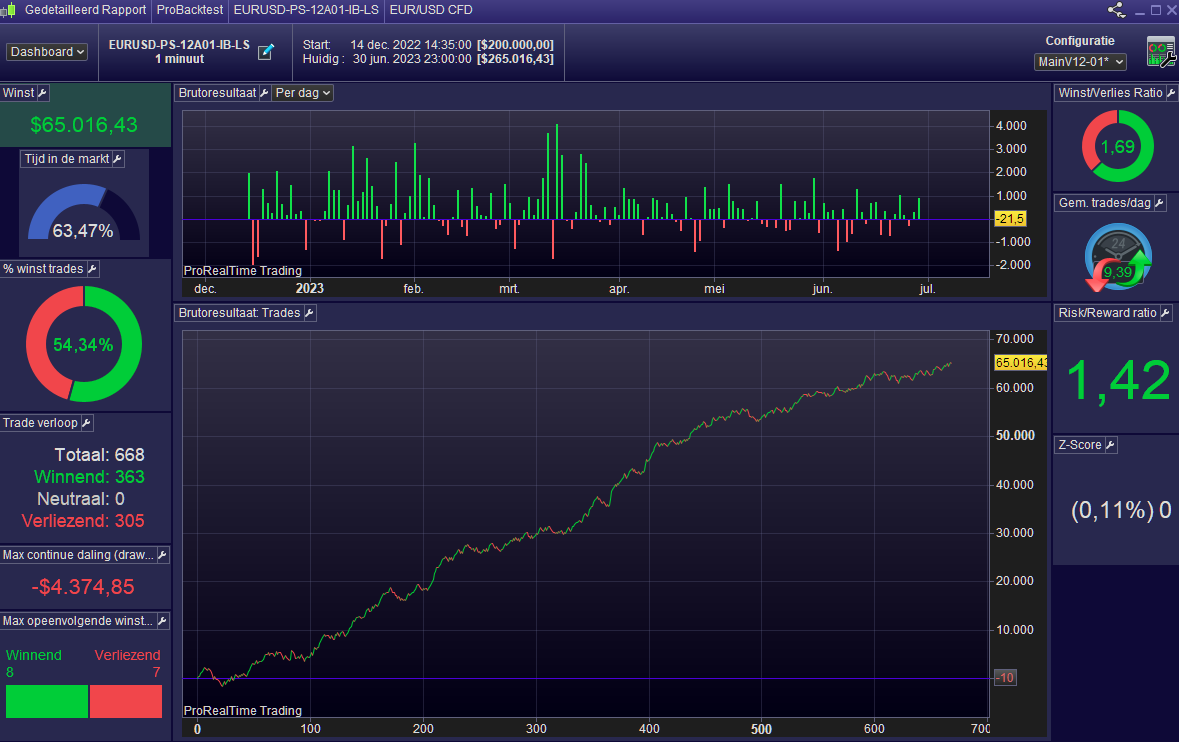1179x742 pixels.
Task: Click the ProRealTime app icon in title bar
Action: (8, 10)
